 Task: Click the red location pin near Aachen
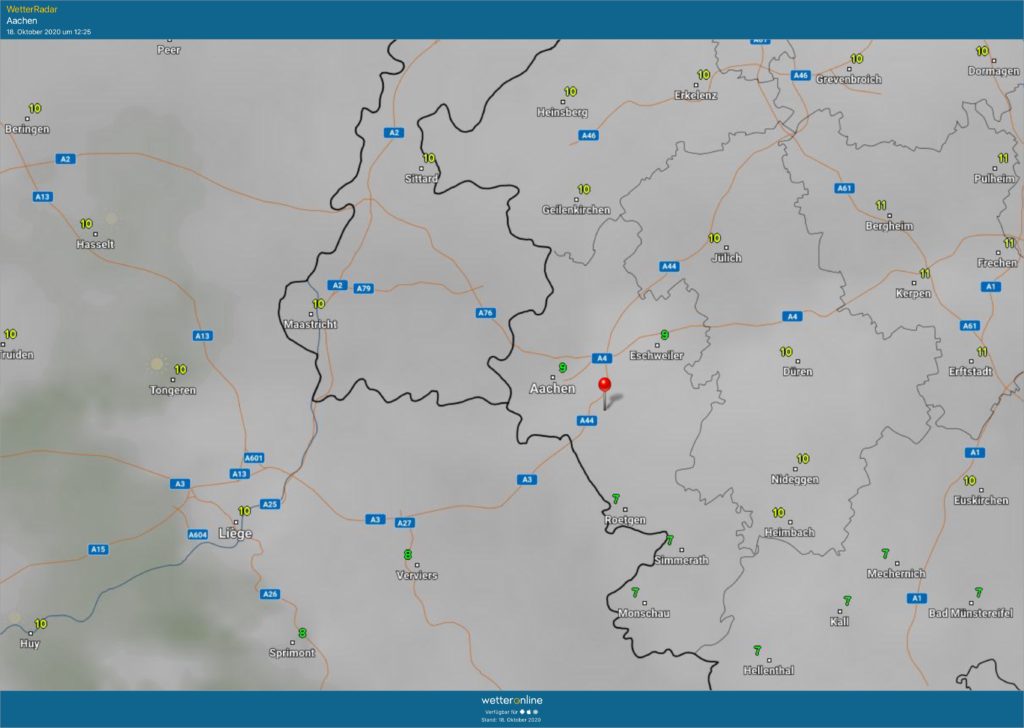[x=605, y=393]
